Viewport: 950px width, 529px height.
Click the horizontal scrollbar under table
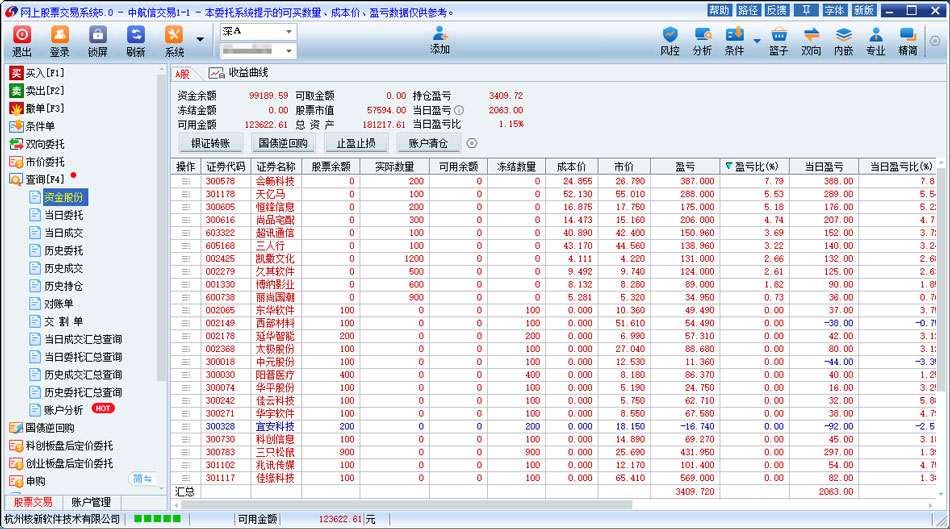(x=406, y=505)
